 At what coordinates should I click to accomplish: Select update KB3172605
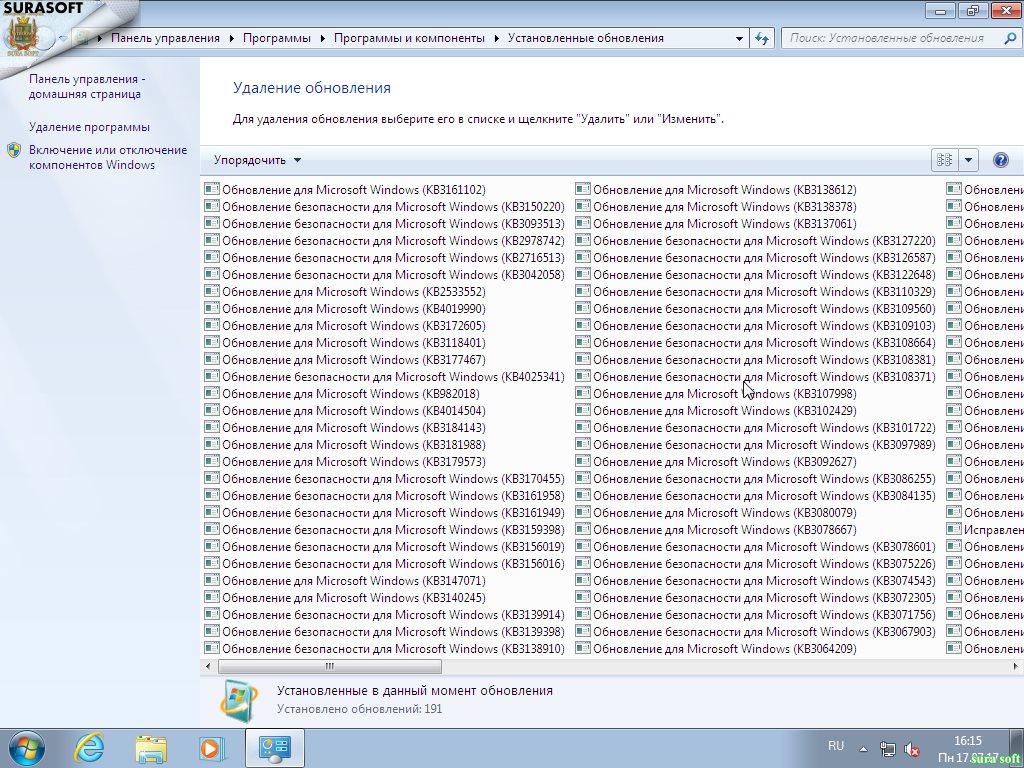(345, 325)
